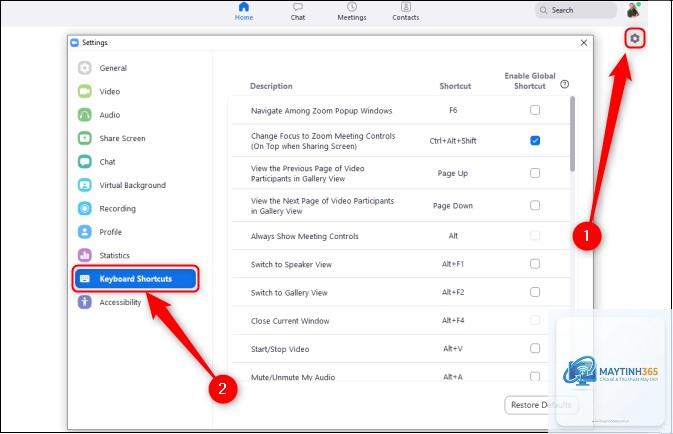Edit the Alt+A shortcut value
Screen dimensions: 673x434
pos(453,377)
